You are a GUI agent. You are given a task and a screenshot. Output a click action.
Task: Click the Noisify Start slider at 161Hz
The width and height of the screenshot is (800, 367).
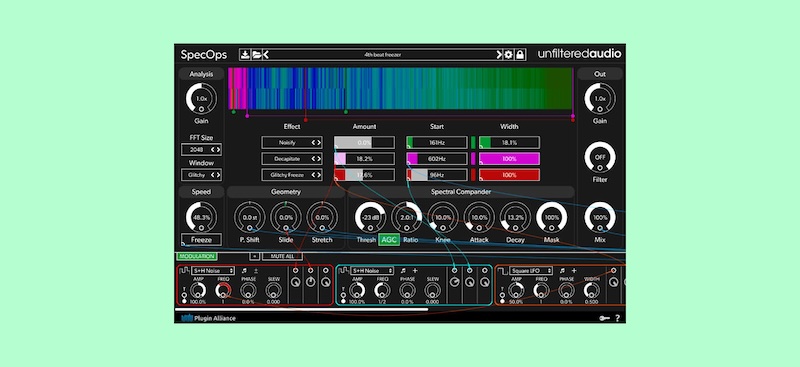[x=437, y=142]
